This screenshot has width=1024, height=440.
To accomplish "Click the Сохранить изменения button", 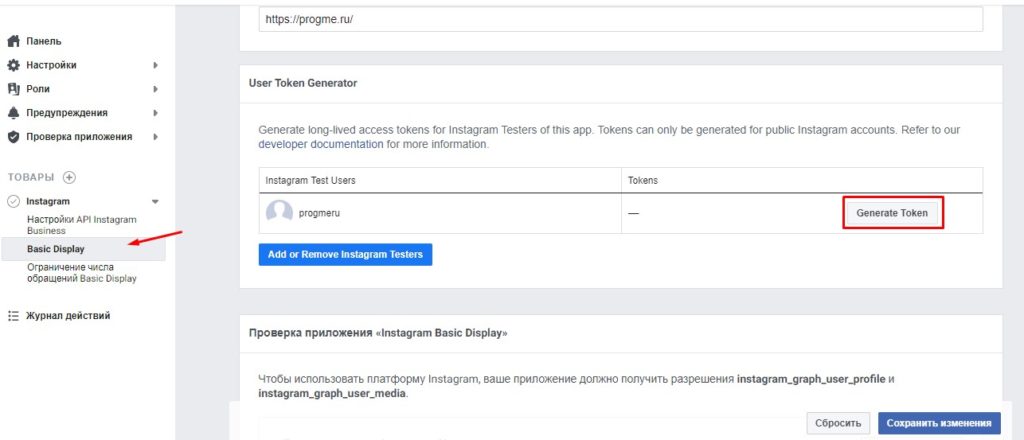I will 939,423.
